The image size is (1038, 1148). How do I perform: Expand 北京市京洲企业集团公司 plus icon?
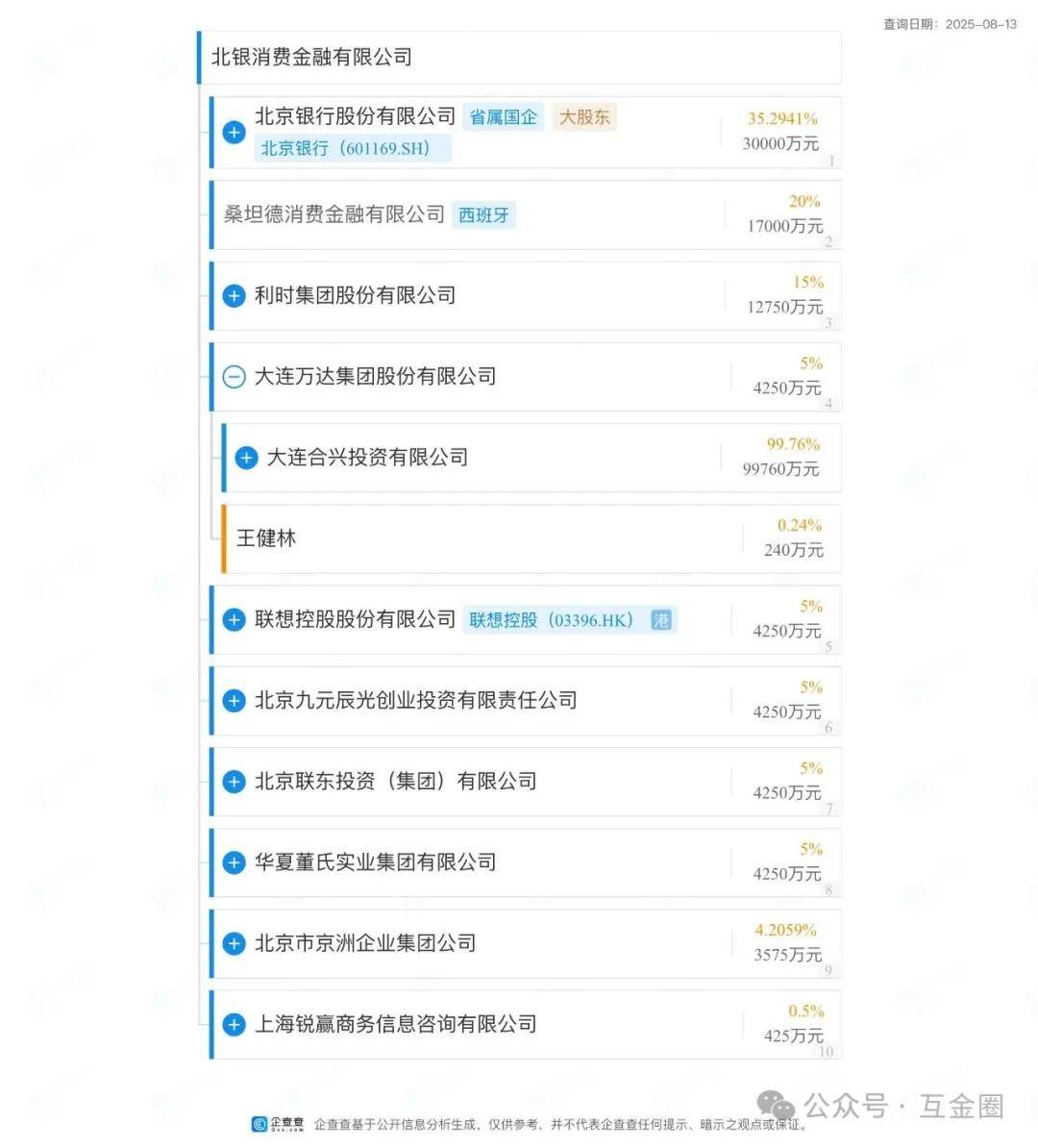(234, 943)
